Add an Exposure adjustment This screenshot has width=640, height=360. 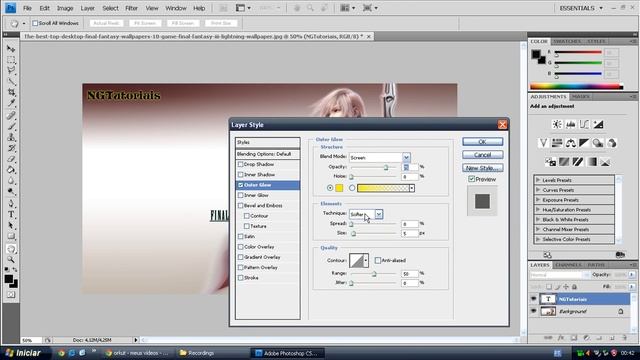pos(598,124)
